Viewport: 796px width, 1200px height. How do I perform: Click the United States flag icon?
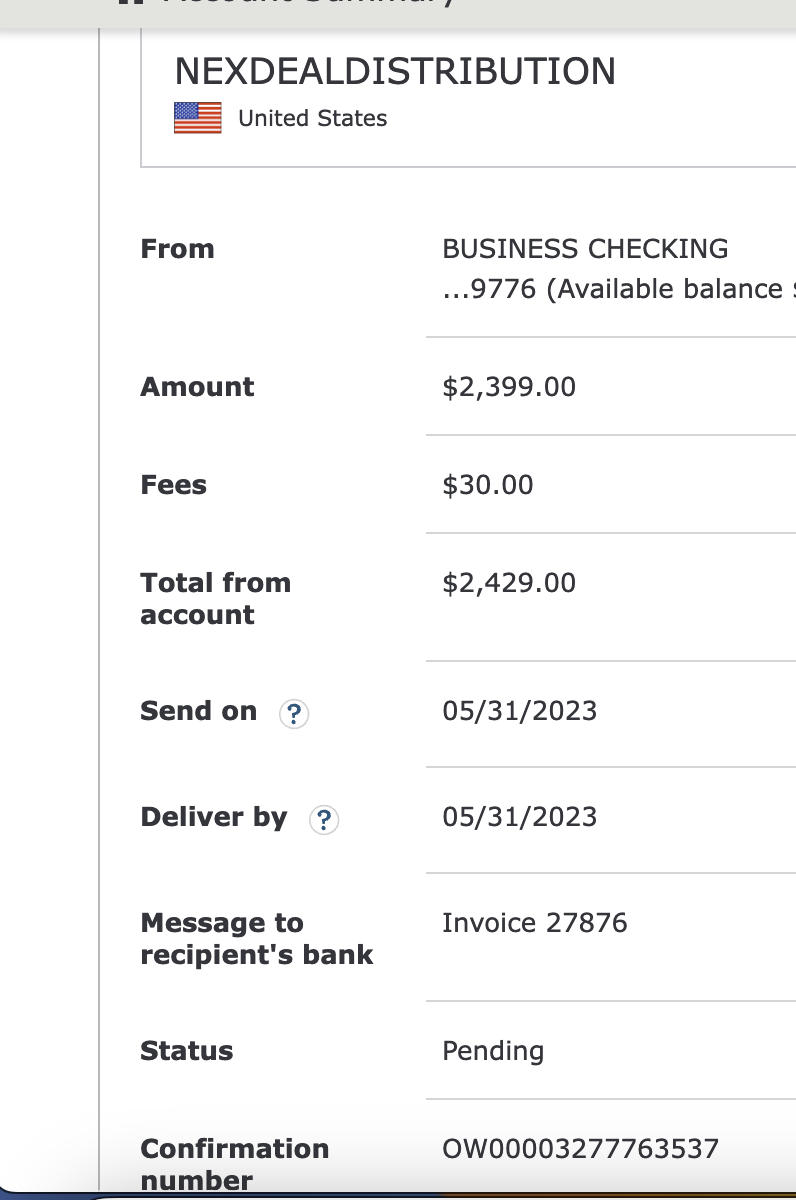pos(198,118)
